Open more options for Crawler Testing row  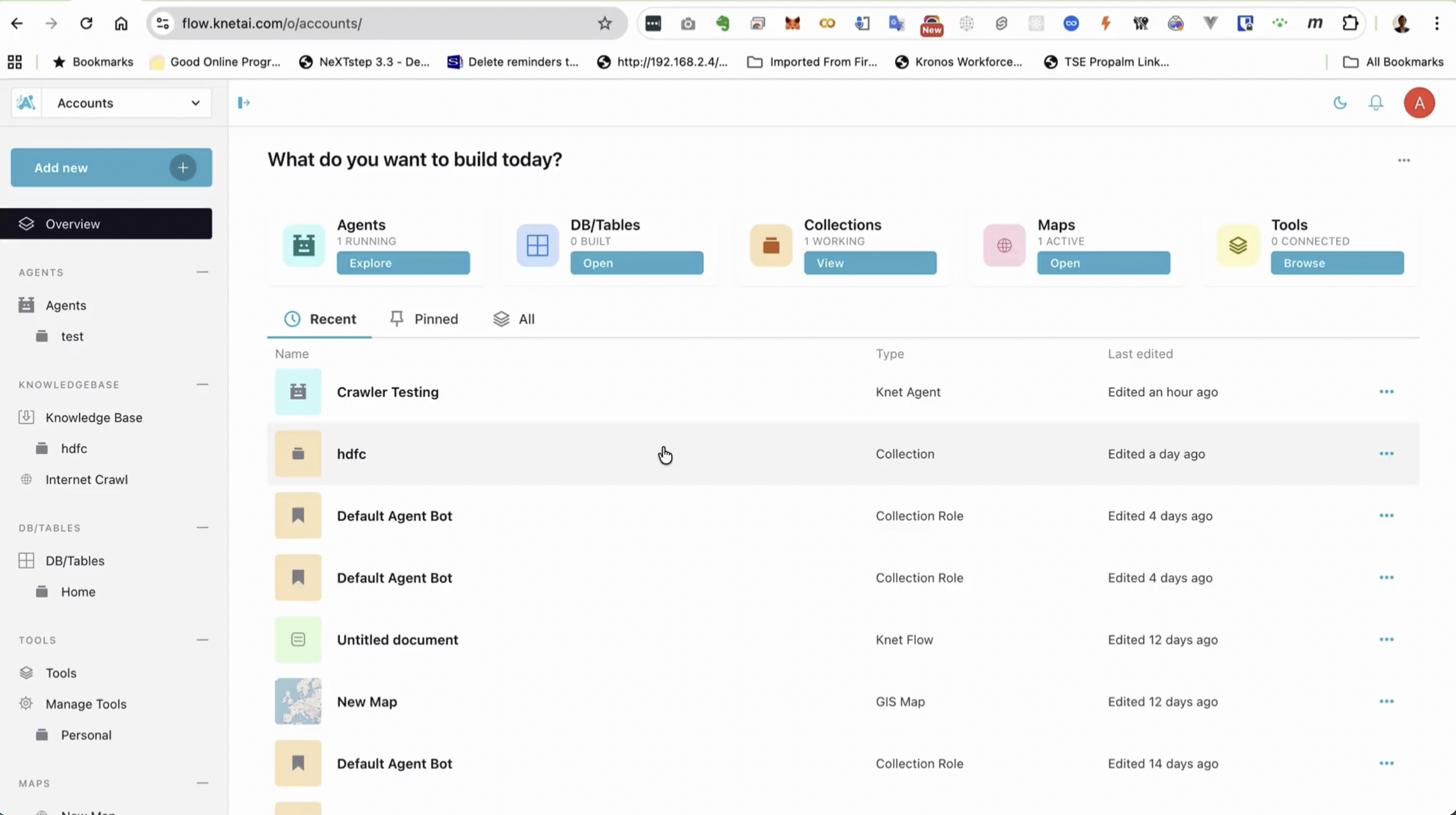coord(1386,392)
